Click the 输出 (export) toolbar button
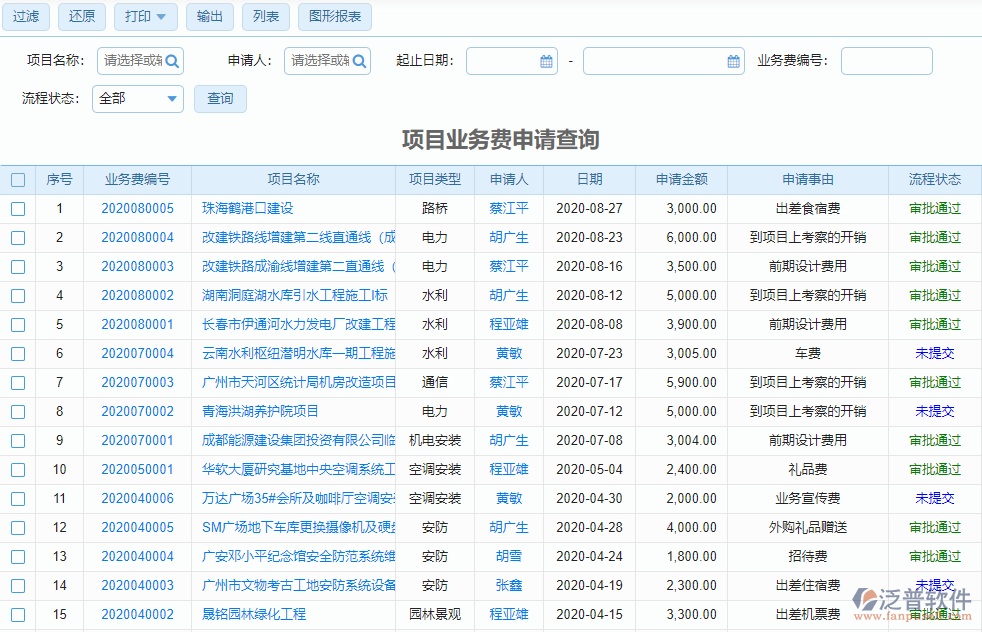The image size is (982, 632). pyautogui.click(x=209, y=17)
